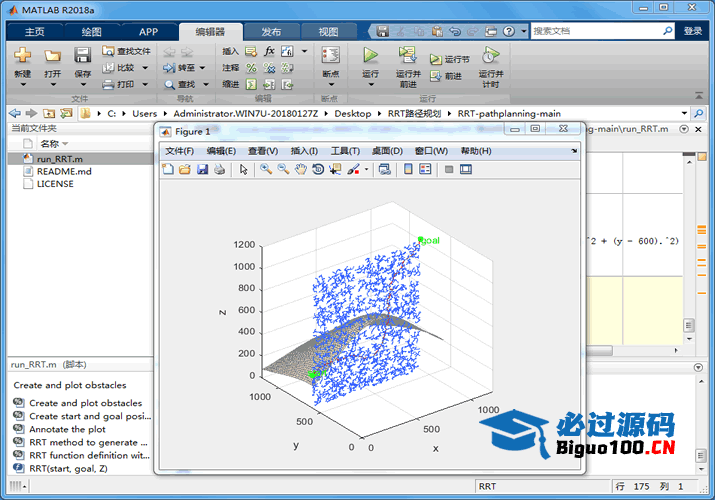Click the New (新建) file icon
The height and width of the screenshot is (500, 715).
pyautogui.click(x=22, y=56)
